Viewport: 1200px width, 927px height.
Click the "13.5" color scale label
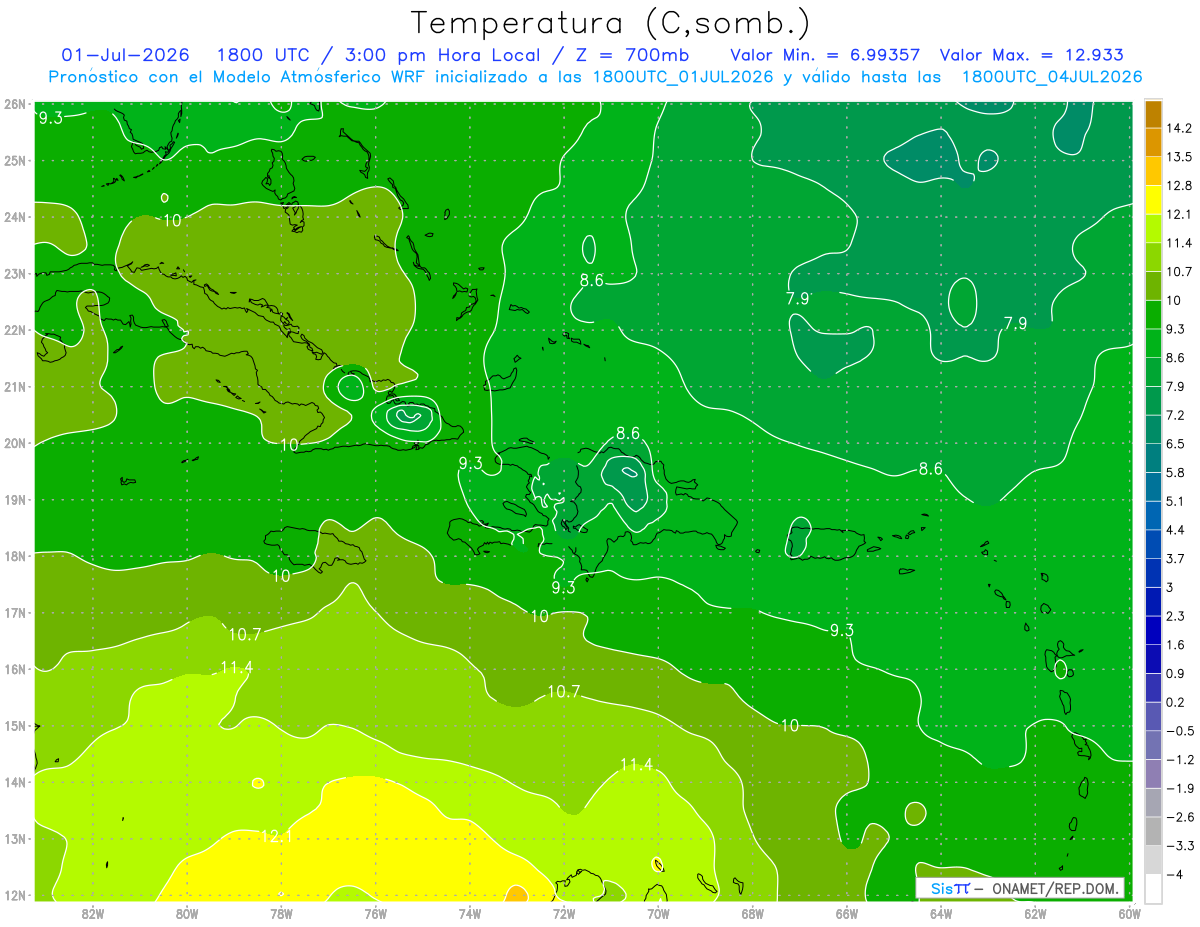point(1181,157)
